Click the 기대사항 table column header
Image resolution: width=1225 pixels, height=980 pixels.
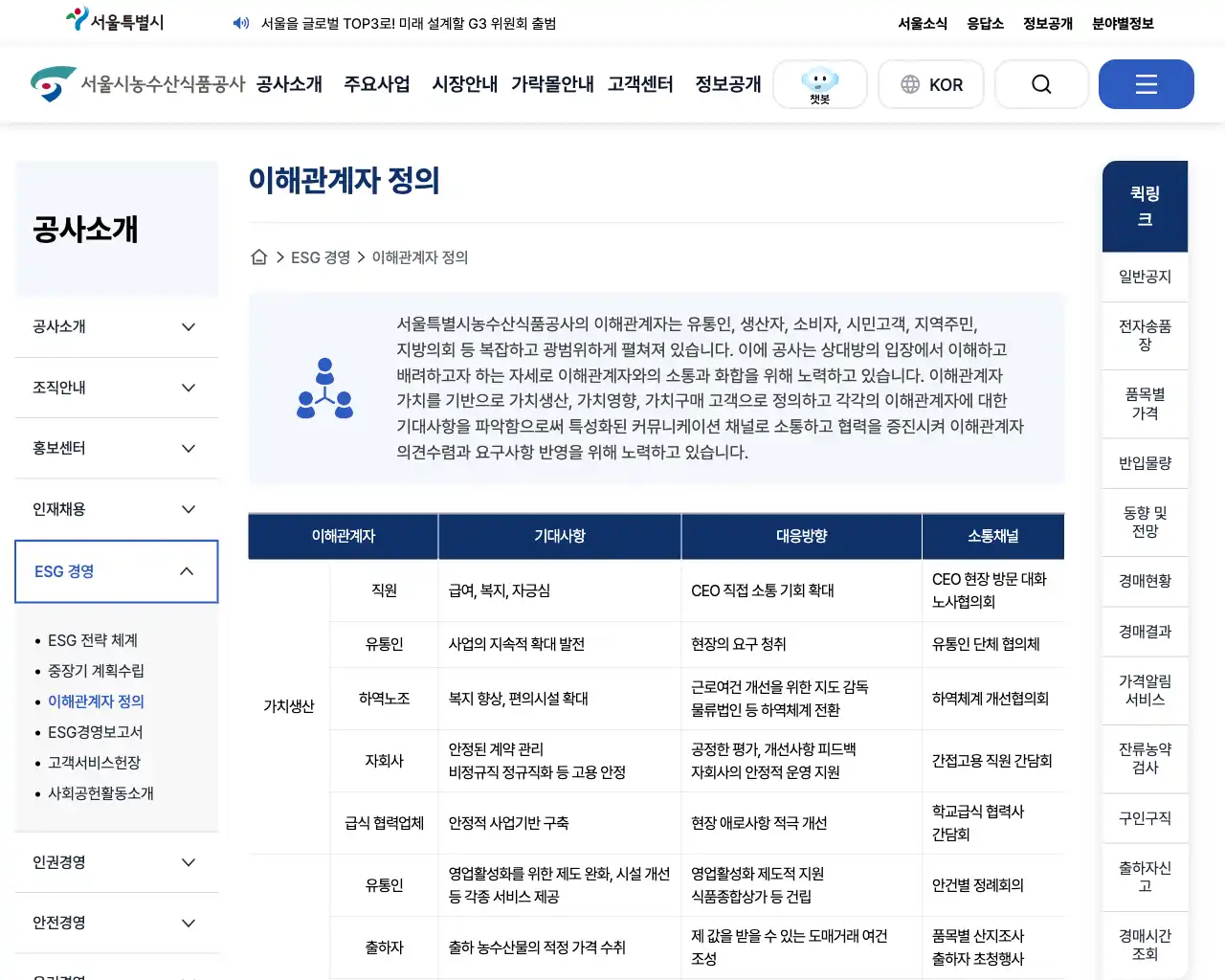pyautogui.click(x=560, y=536)
